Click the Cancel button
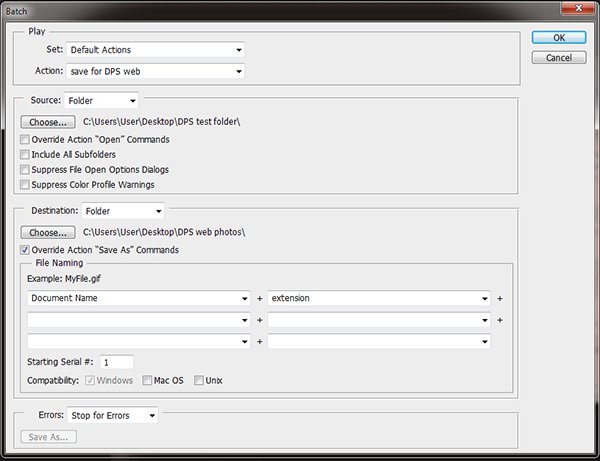Viewport: 600px width, 461px height. (x=558, y=58)
